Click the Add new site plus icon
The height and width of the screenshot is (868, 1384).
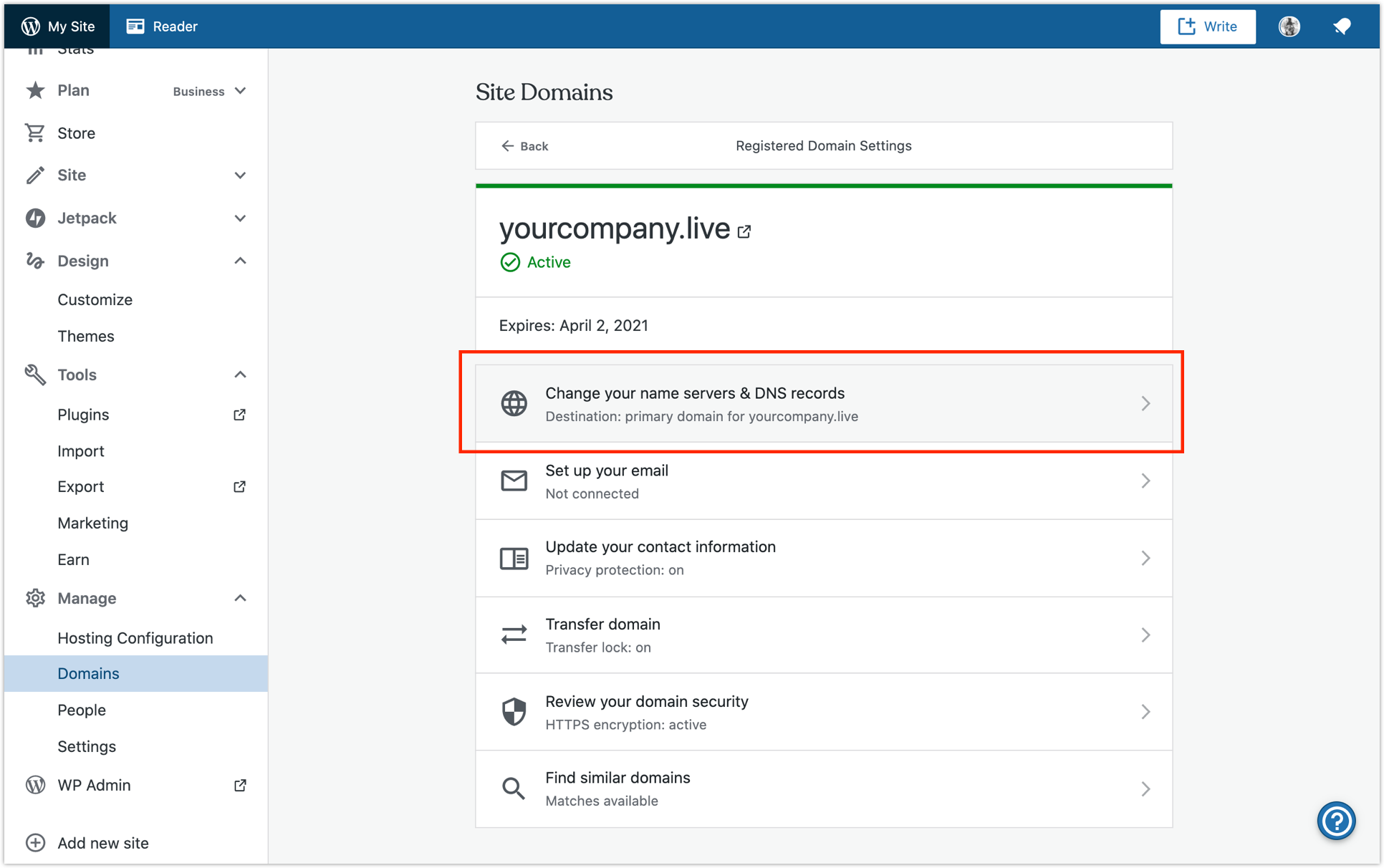pyautogui.click(x=35, y=843)
